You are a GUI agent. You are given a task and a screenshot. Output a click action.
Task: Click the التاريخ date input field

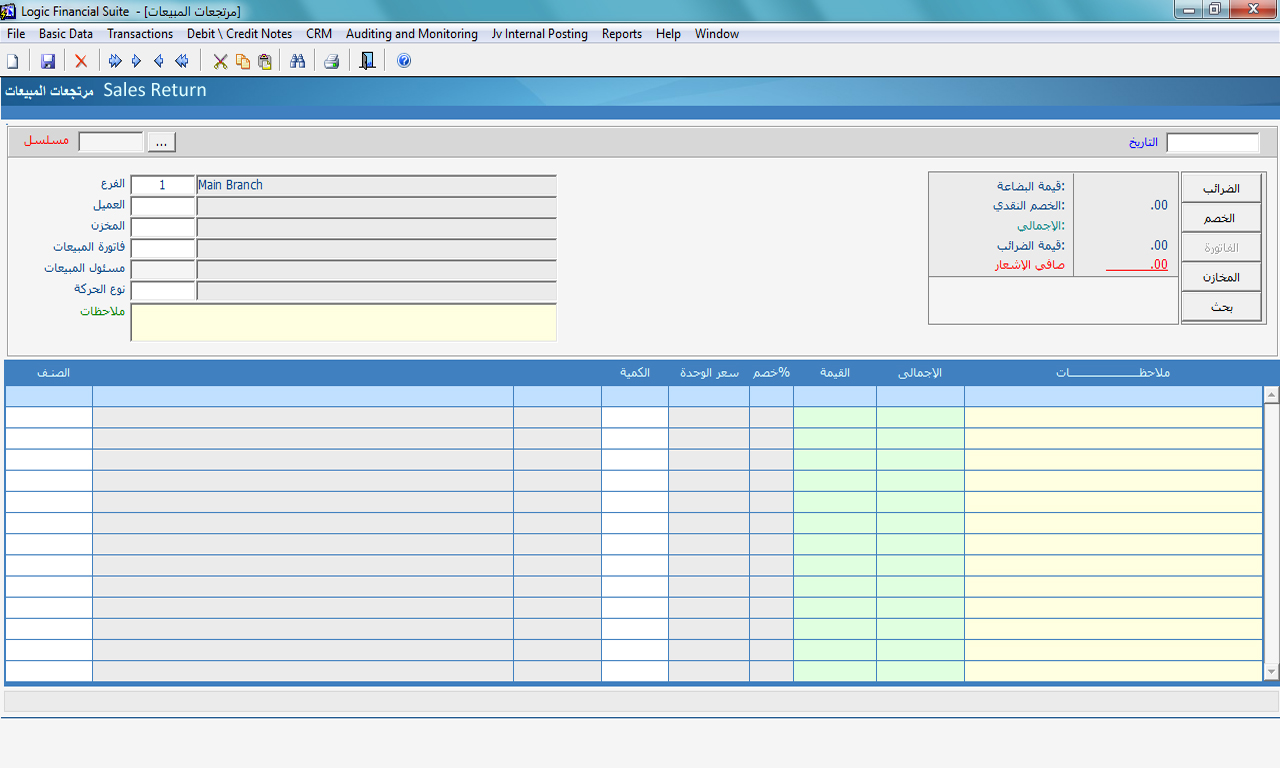[x=1212, y=142]
